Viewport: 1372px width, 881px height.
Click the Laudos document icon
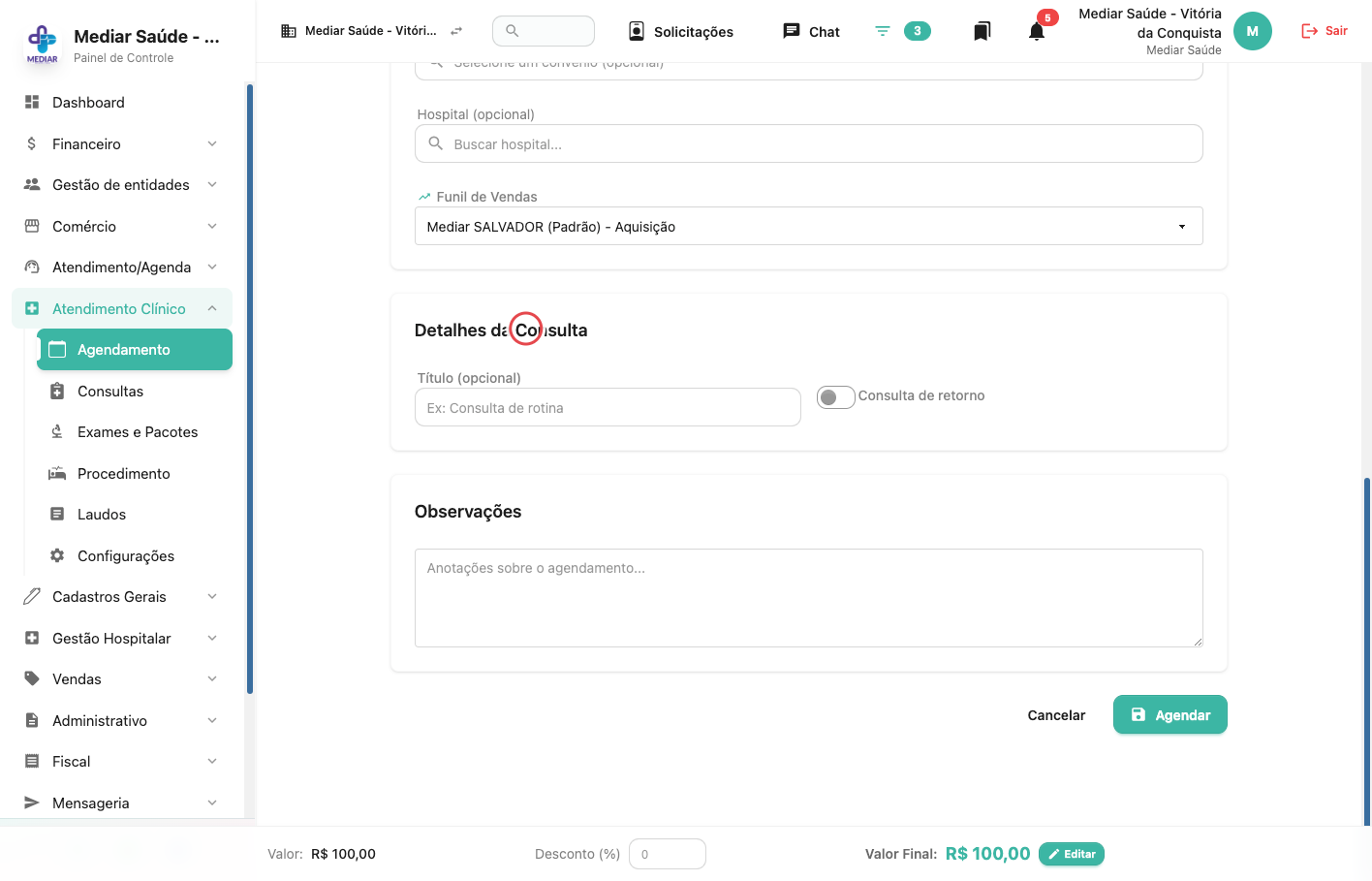click(x=57, y=514)
